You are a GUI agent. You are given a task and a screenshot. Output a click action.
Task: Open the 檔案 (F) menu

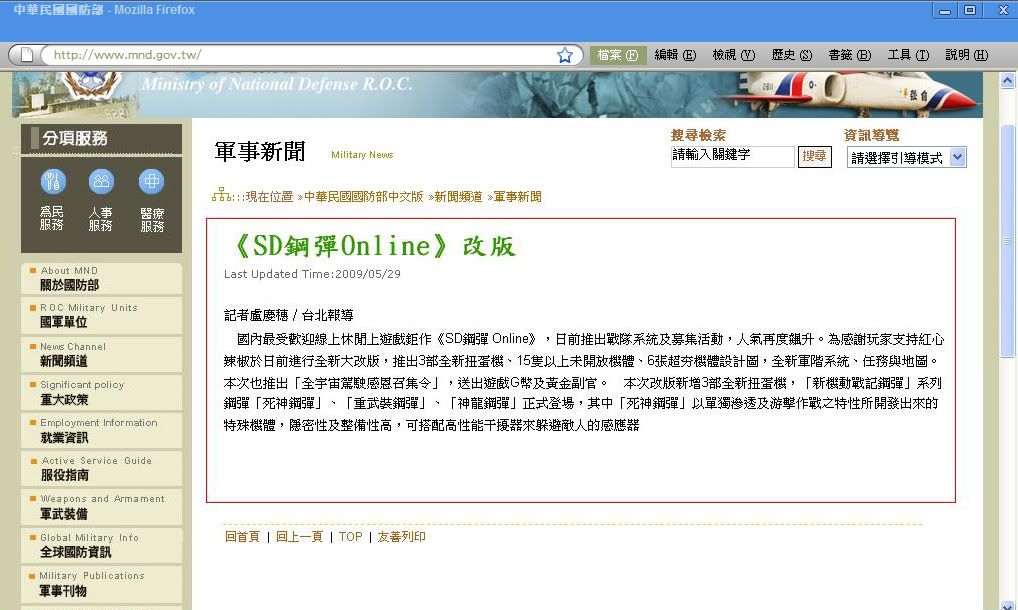click(x=617, y=55)
